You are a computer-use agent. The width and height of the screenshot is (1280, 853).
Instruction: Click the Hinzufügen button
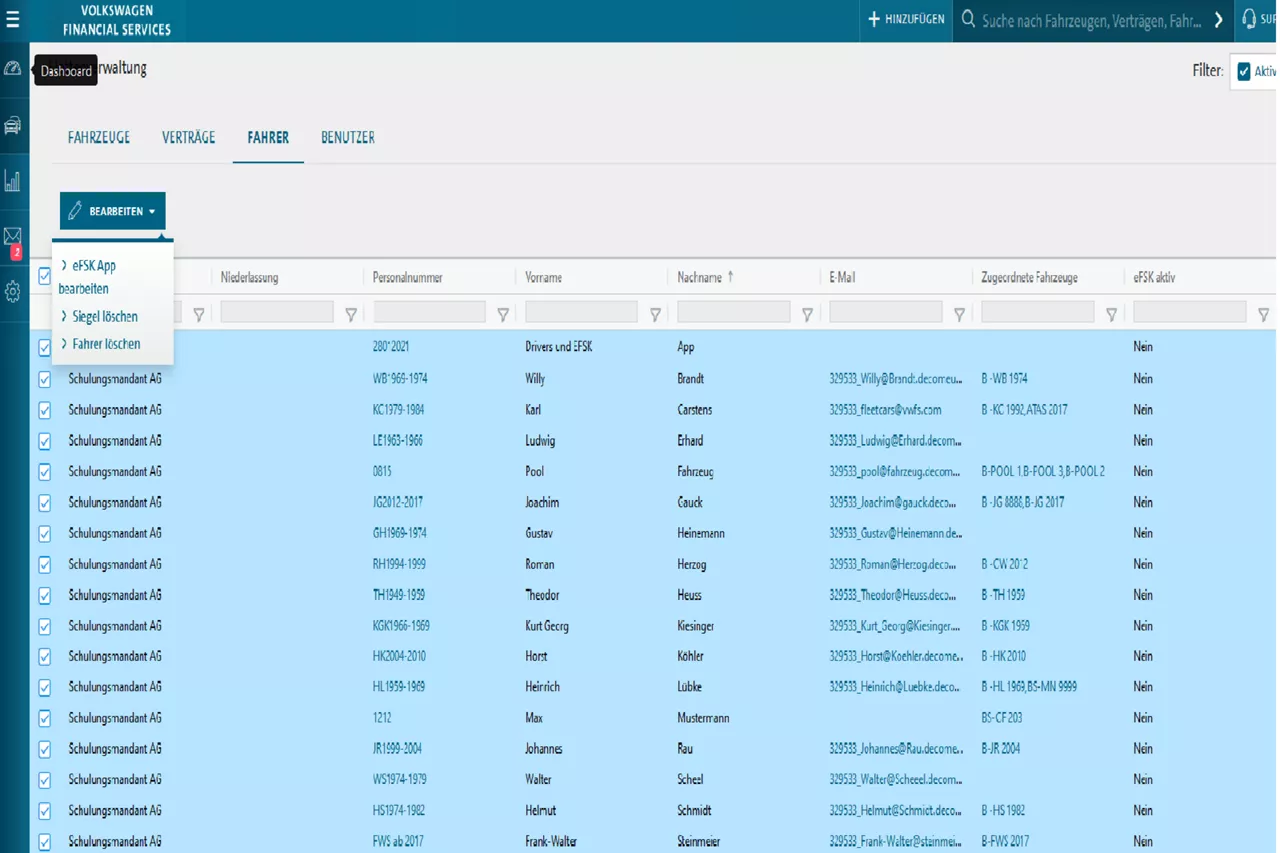[x=906, y=20]
